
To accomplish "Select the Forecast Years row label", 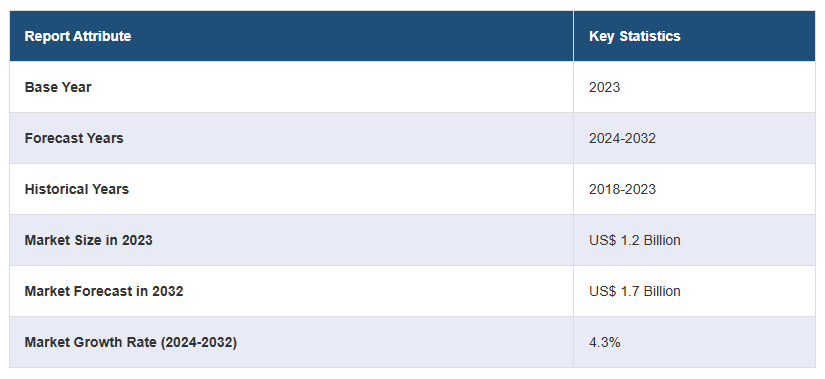I will pos(74,138).
